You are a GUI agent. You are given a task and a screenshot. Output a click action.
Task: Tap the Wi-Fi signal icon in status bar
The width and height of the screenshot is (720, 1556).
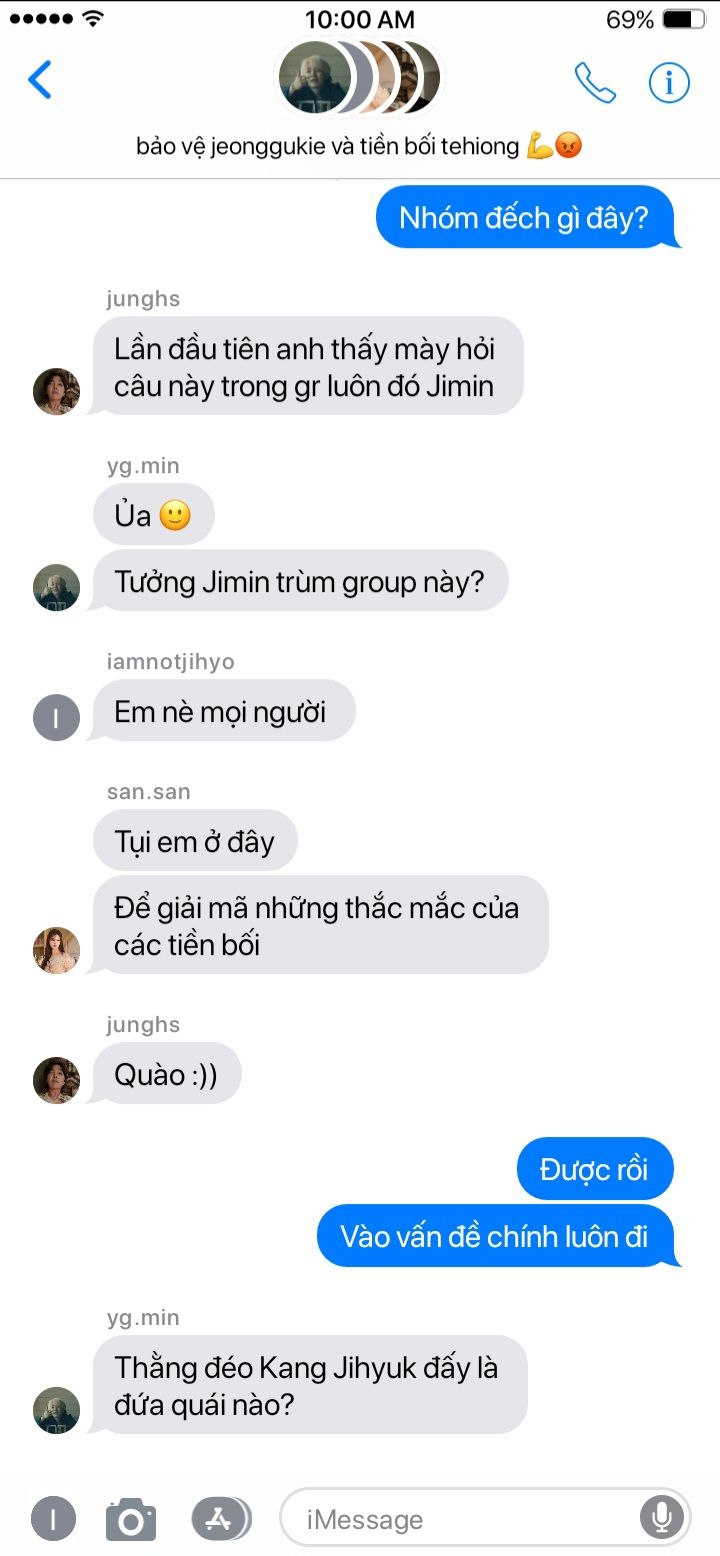93,19
